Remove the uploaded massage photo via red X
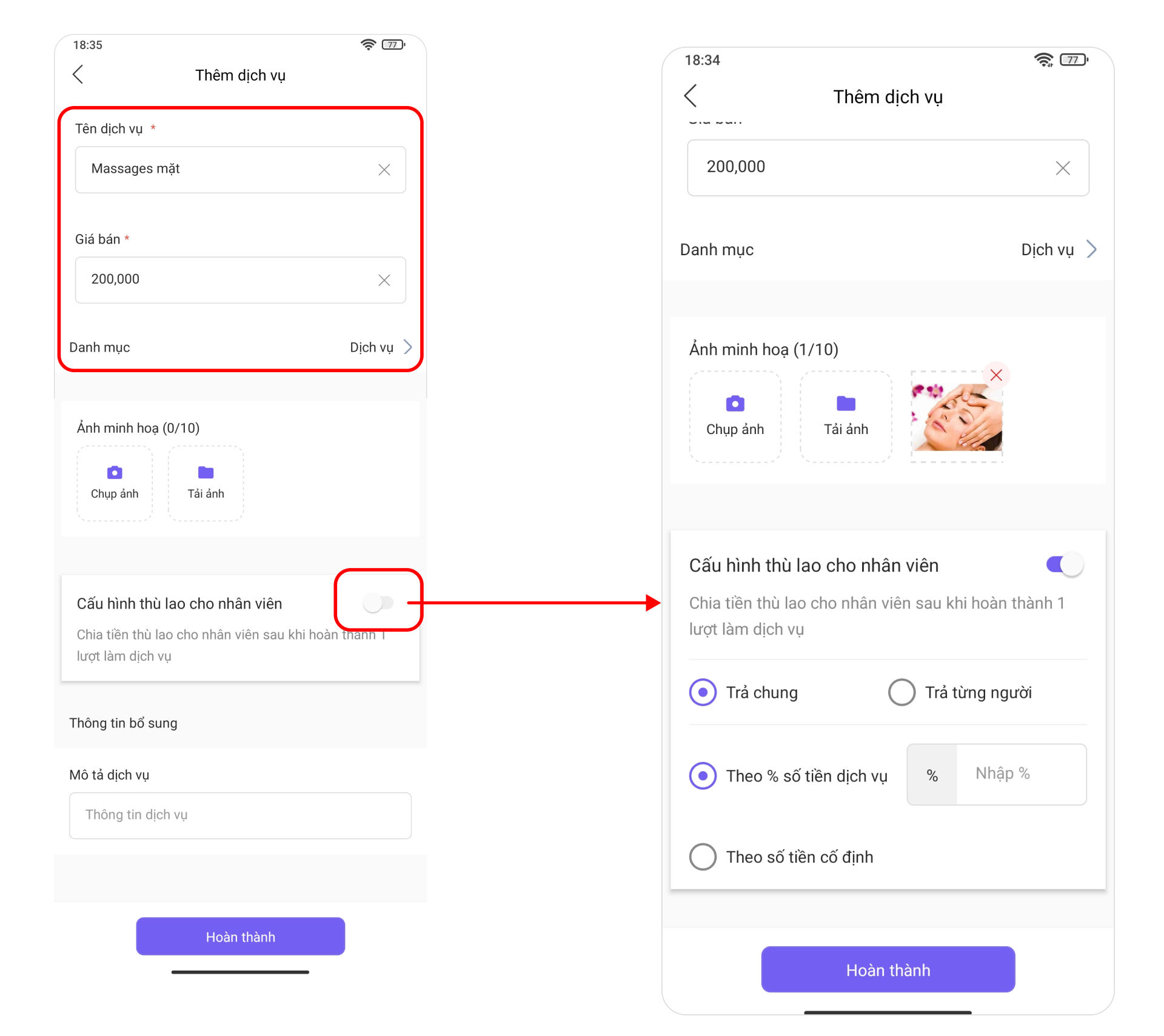The height and width of the screenshot is (1036, 1164). tap(995, 375)
